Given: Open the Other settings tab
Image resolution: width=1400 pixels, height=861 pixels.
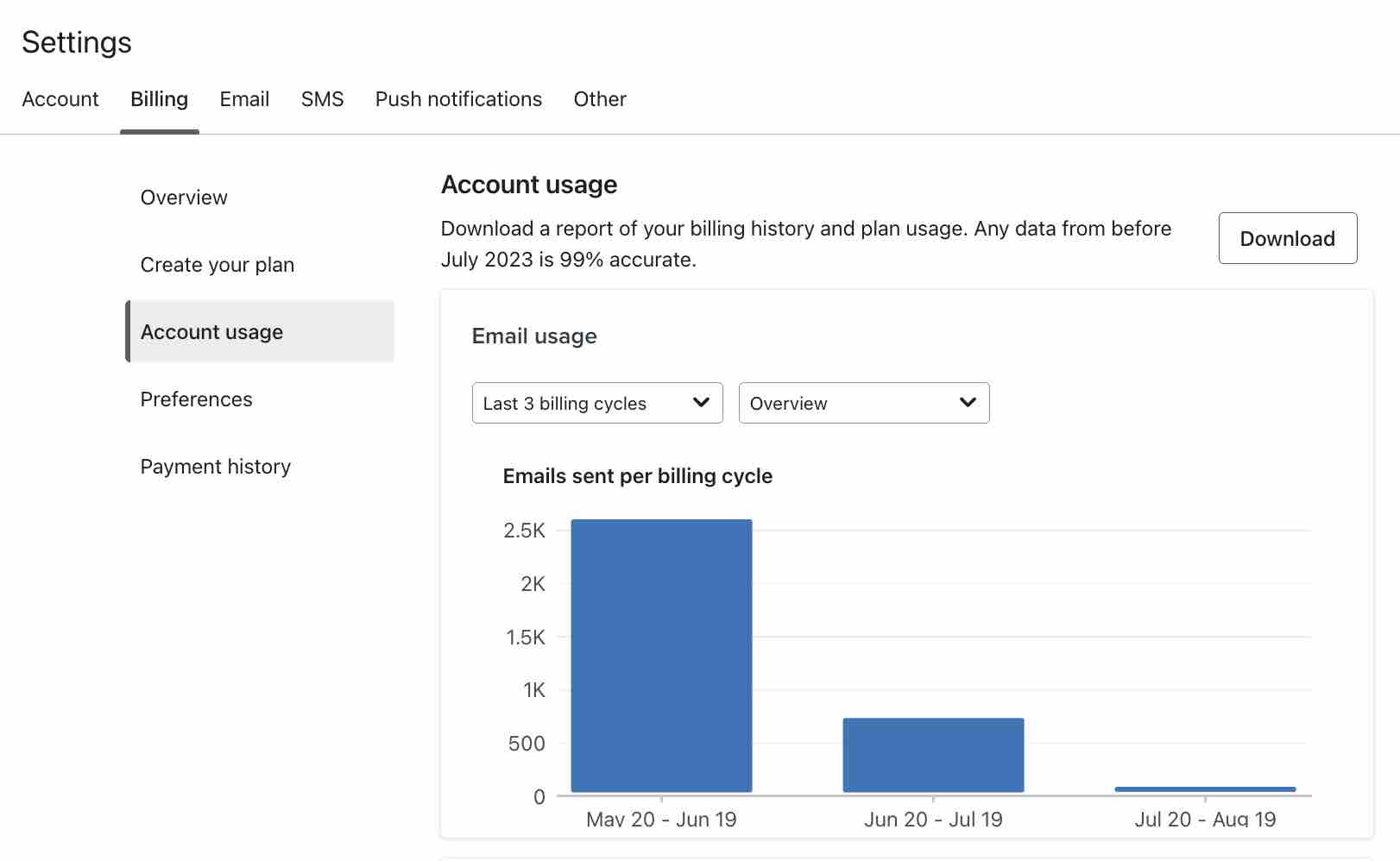Looking at the screenshot, I should coord(600,98).
